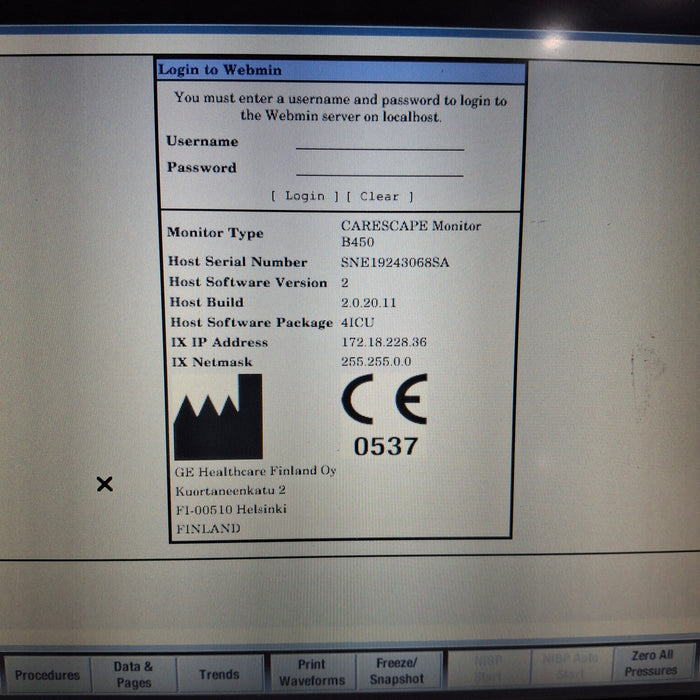700x700 pixels.
Task: Open Data & Pages menu
Action: (133, 674)
